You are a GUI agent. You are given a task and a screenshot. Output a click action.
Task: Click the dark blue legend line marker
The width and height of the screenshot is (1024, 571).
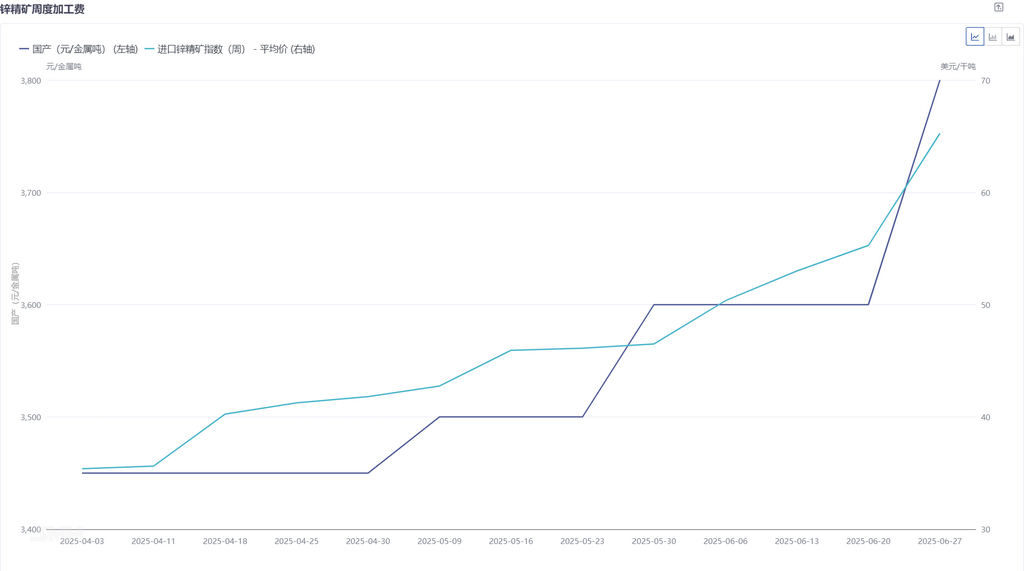tap(24, 49)
